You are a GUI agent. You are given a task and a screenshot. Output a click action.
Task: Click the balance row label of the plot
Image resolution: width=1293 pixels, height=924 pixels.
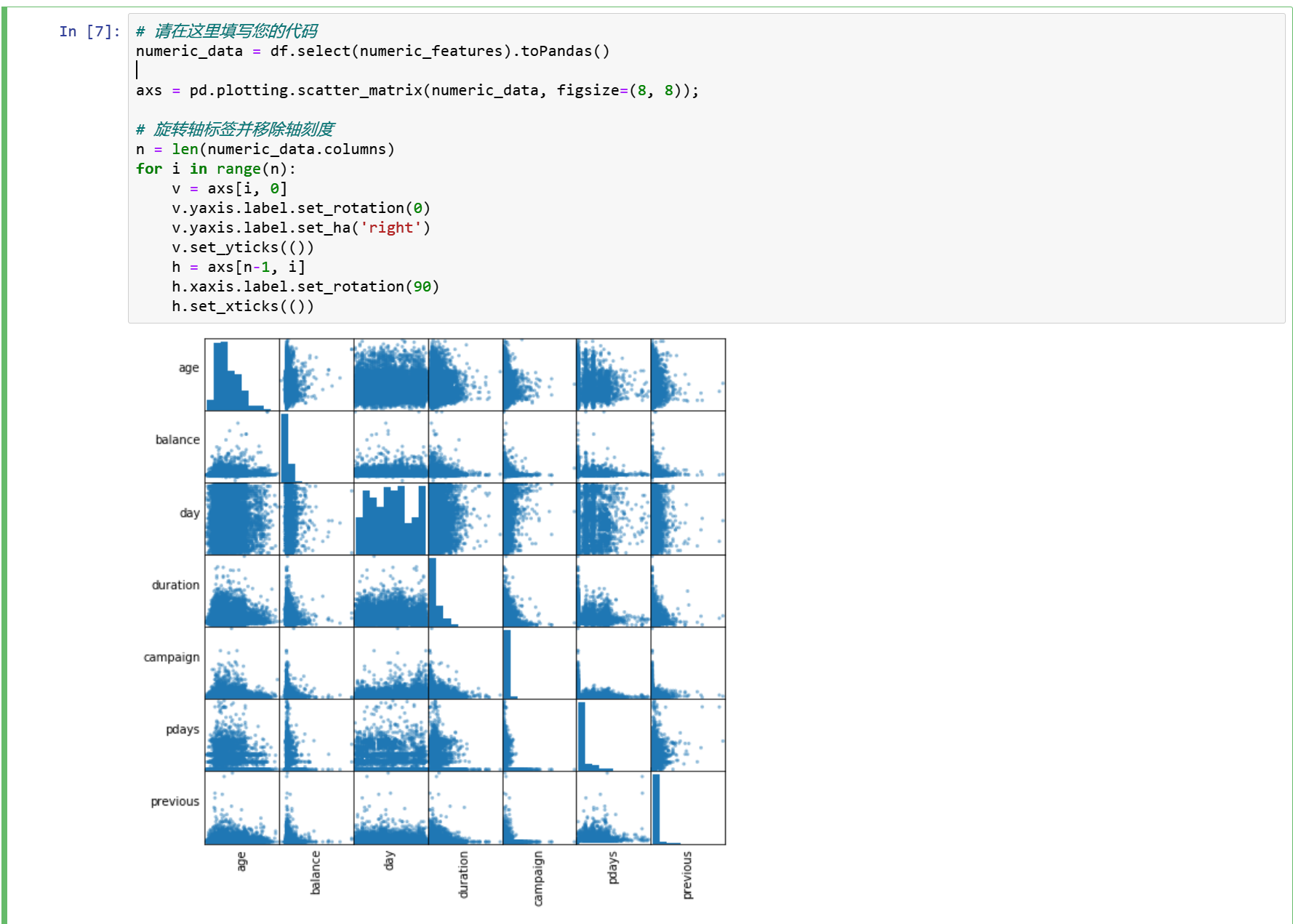[177, 440]
